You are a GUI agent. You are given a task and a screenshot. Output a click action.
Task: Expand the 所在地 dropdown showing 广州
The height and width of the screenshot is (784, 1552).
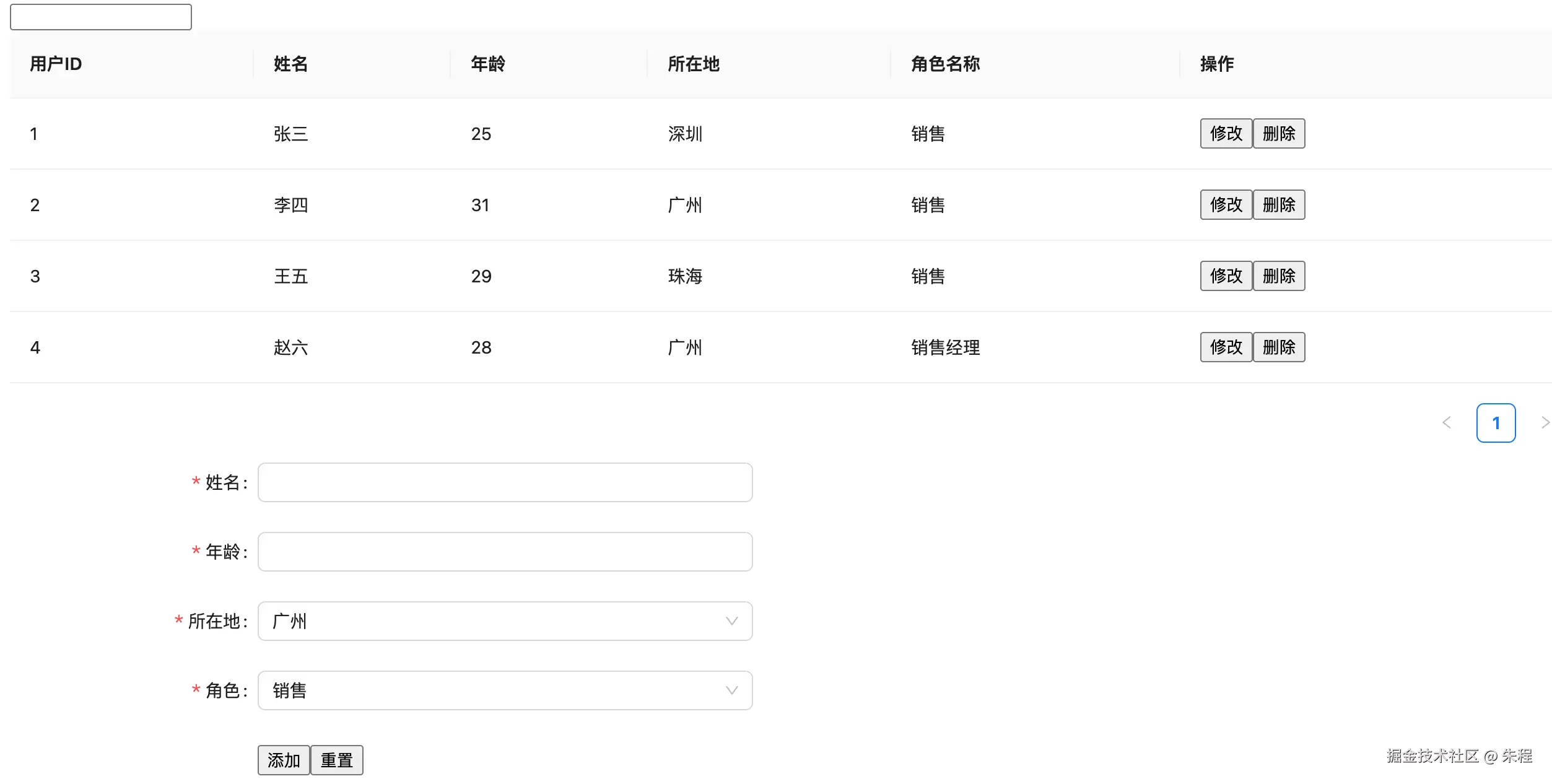[x=505, y=621]
